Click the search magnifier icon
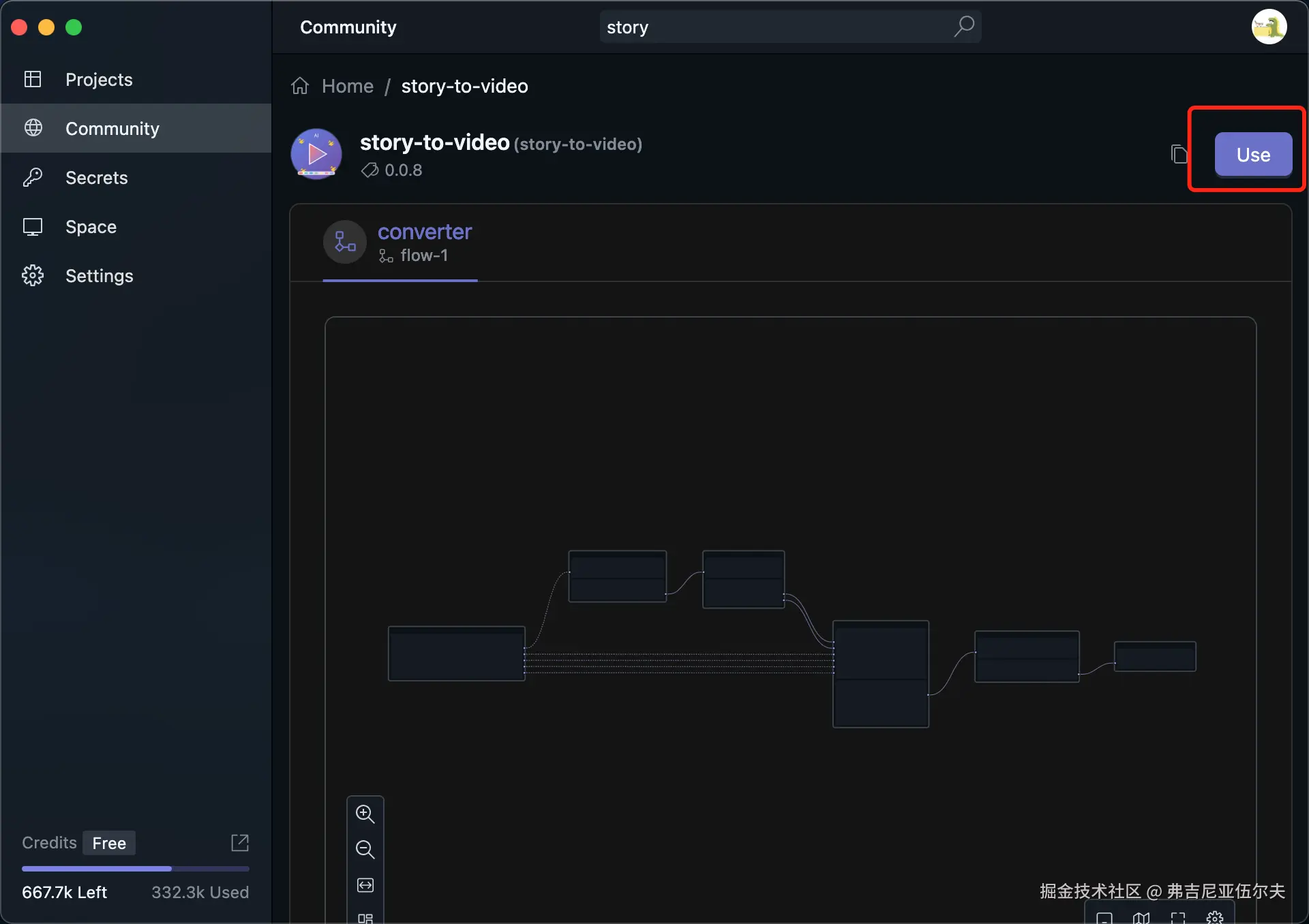 [964, 27]
